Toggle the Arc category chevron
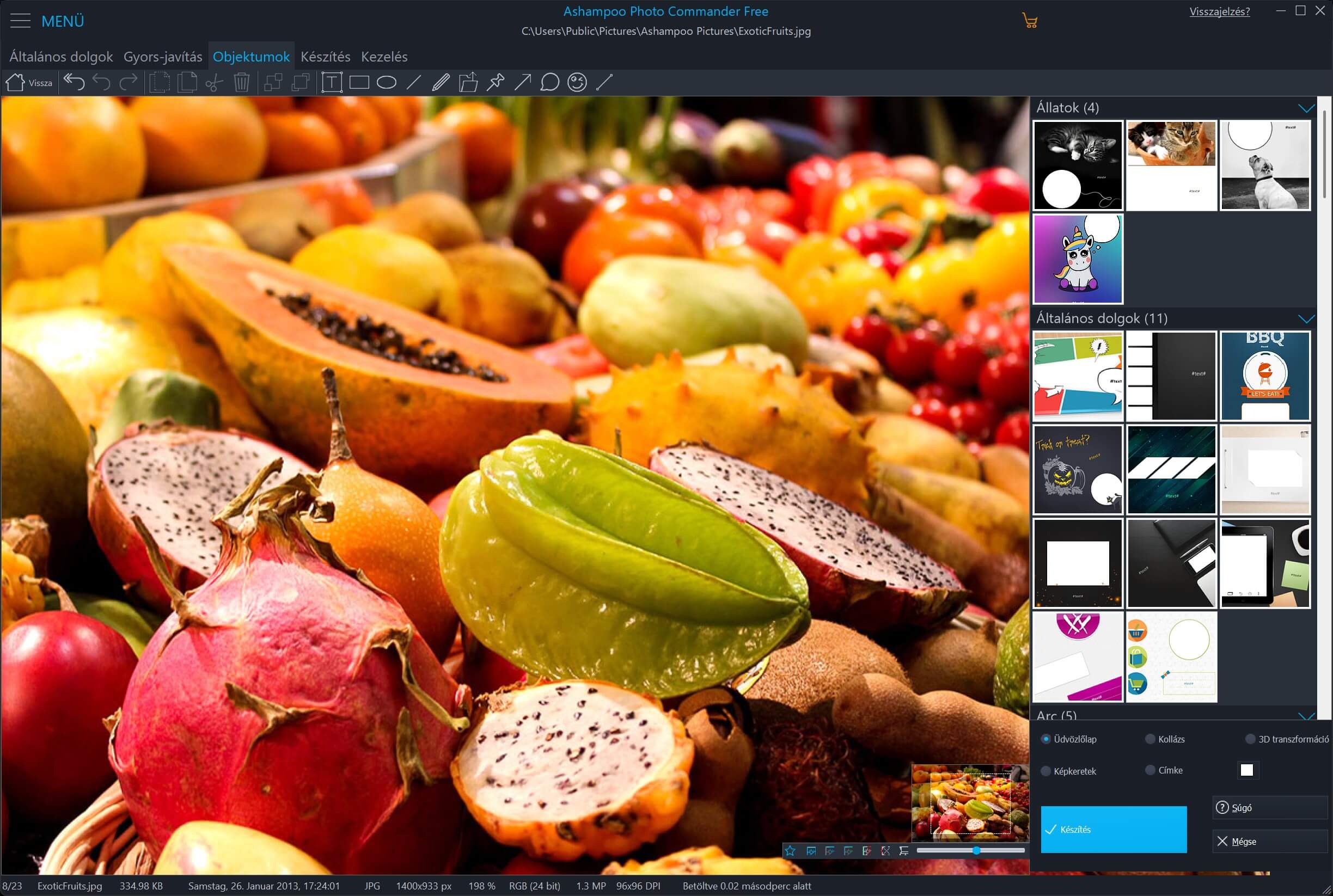Image resolution: width=1333 pixels, height=896 pixels. click(x=1306, y=715)
